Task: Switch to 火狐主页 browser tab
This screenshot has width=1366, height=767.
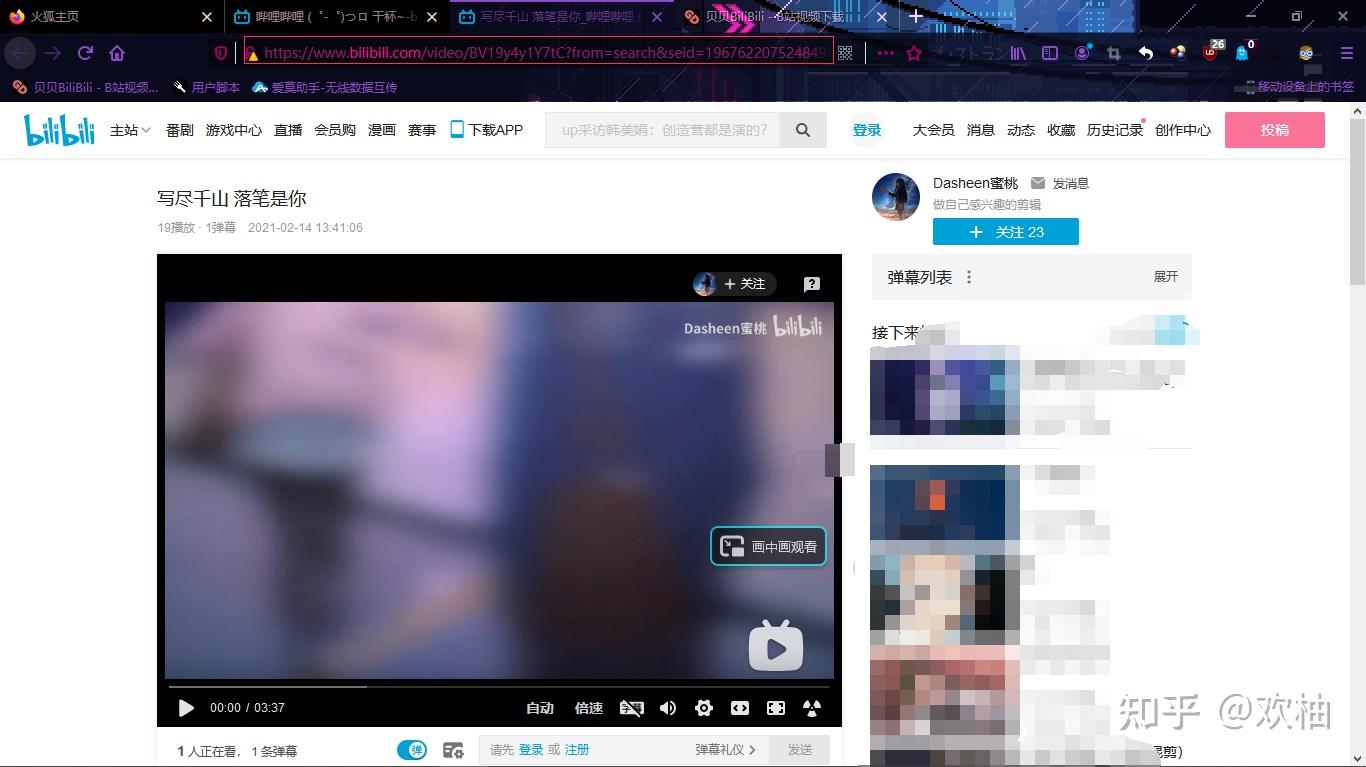Action: [x=110, y=17]
